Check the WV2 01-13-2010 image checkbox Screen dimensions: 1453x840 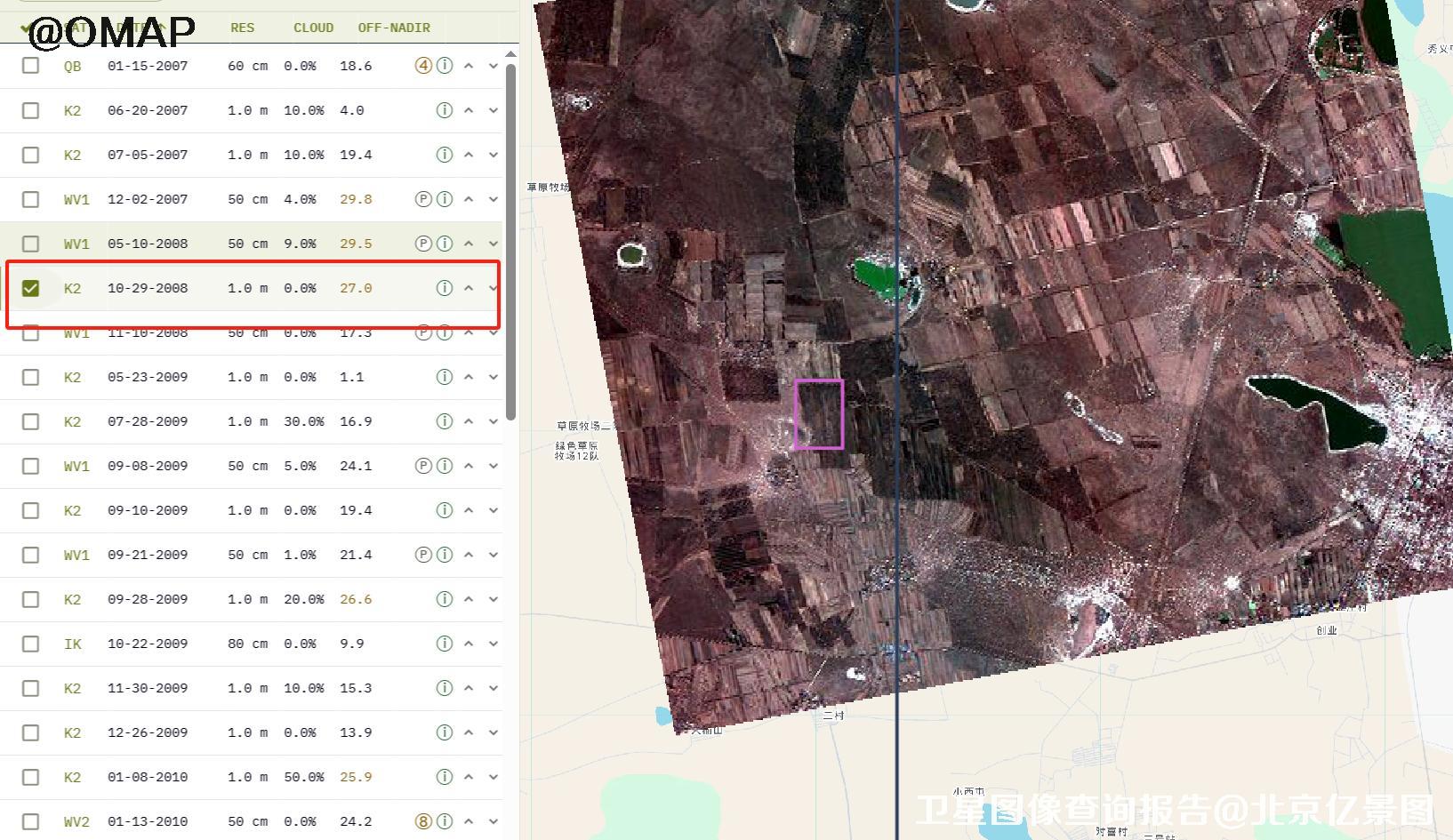31,821
